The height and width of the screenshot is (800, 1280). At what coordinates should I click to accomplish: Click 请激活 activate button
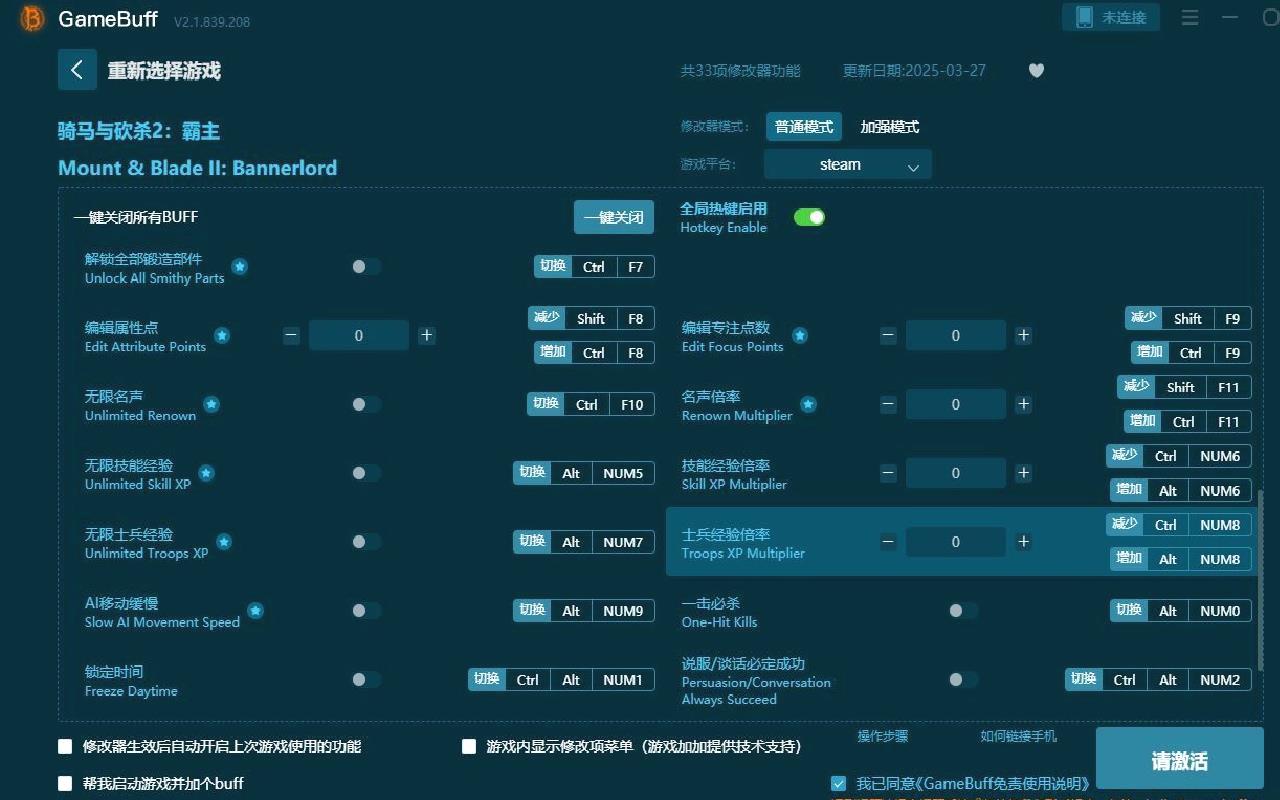1180,761
